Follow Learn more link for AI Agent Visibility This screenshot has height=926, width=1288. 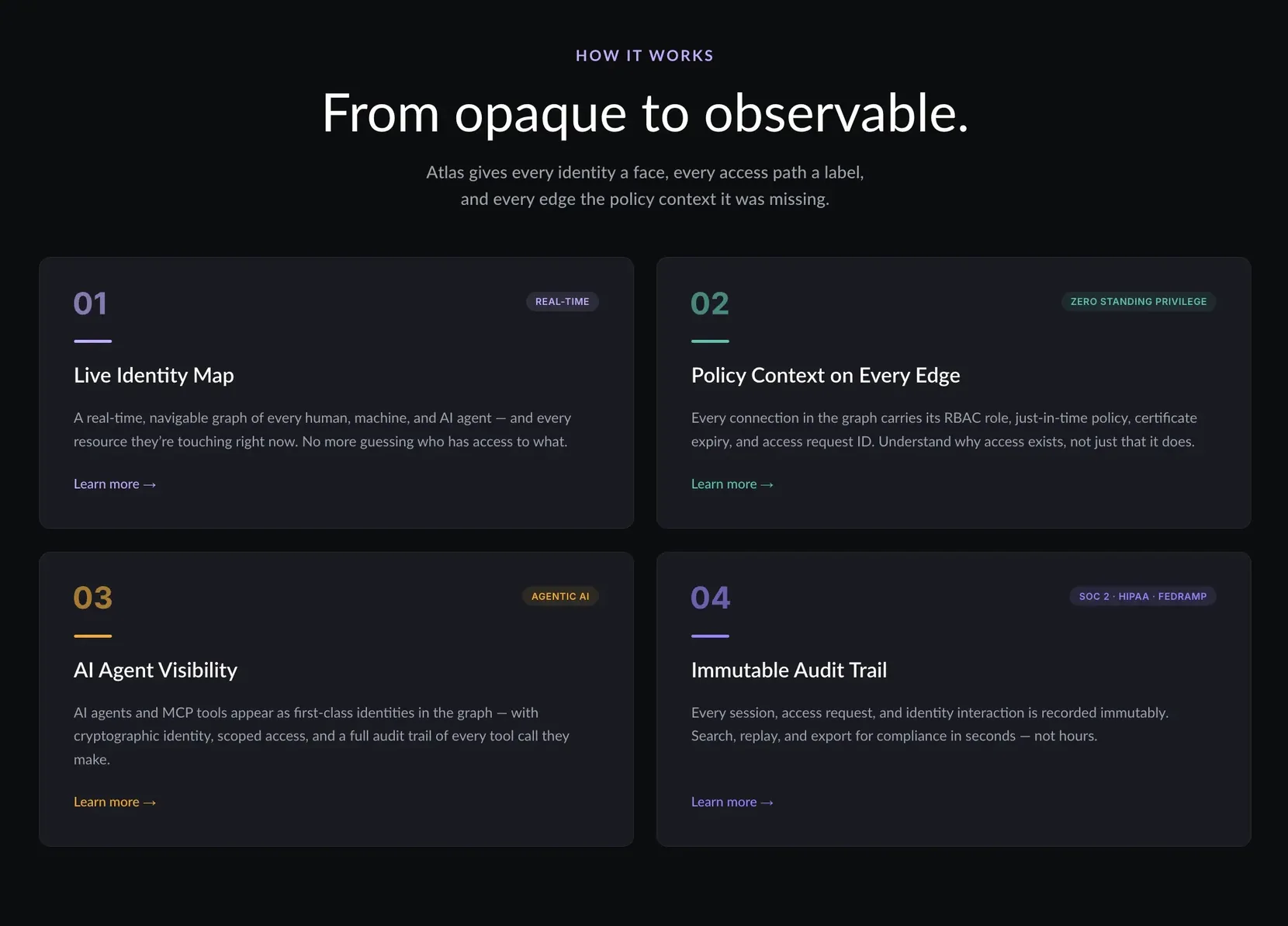[115, 803]
